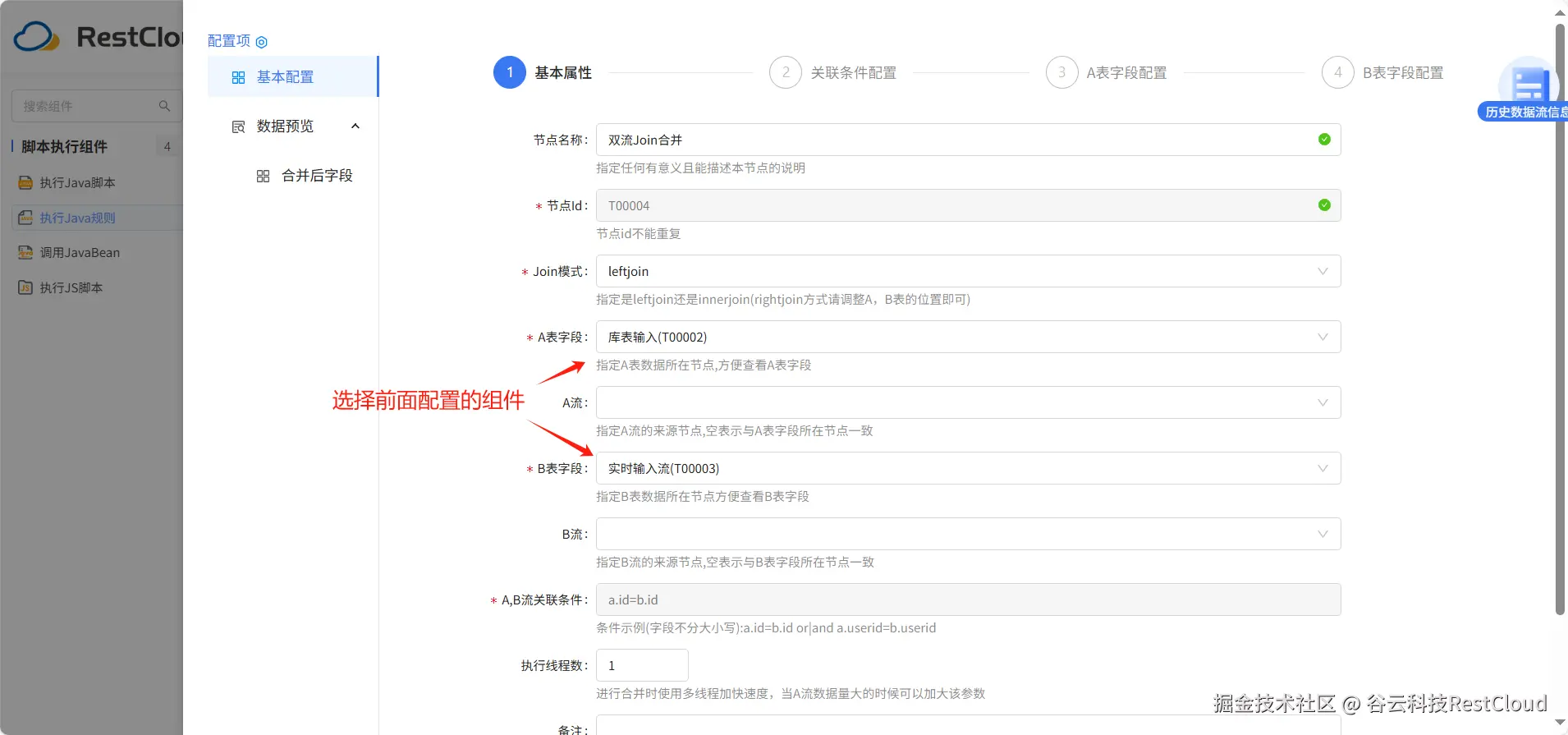1568x735 pixels.
Task: Open the Join模式 dropdown
Action: (x=968, y=271)
